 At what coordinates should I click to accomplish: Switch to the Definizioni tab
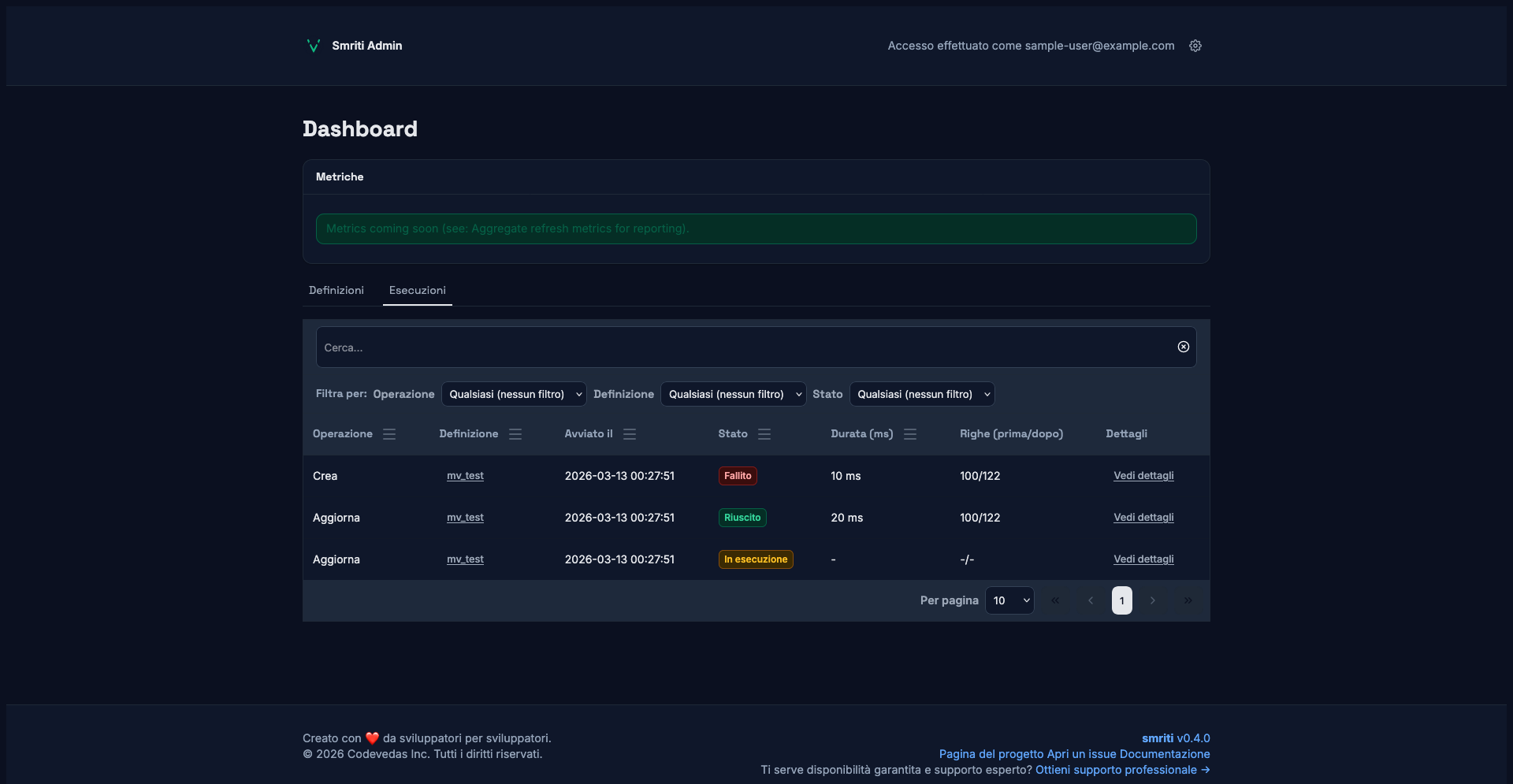click(336, 290)
